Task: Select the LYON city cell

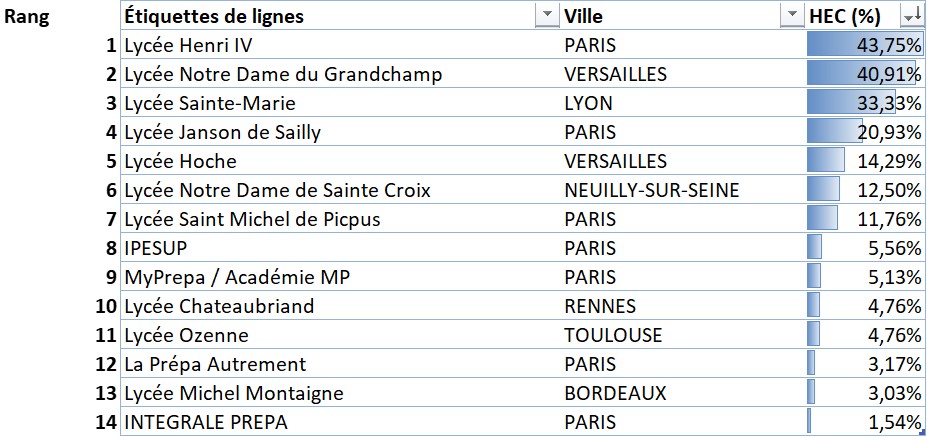Action: tap(588, 103)
